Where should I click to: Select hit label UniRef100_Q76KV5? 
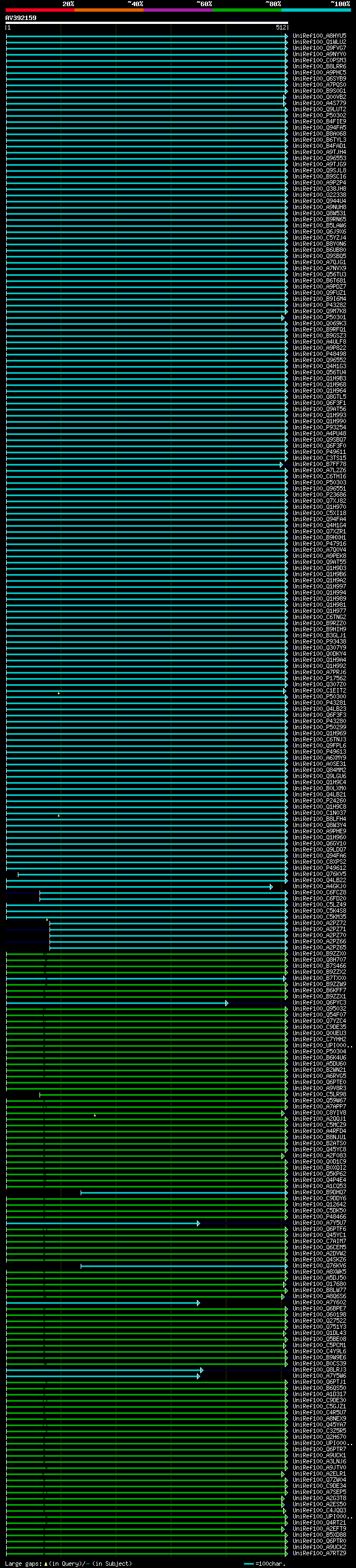319,873
